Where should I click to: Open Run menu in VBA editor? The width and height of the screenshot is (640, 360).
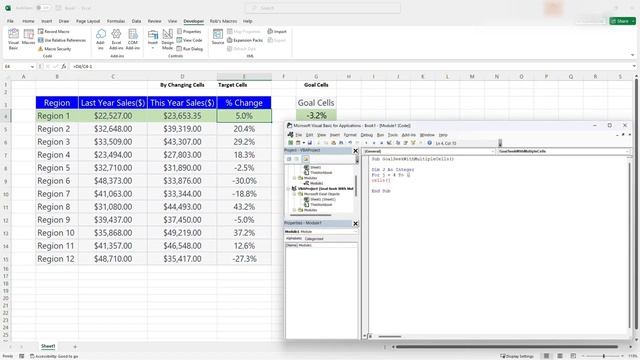[380, 135]
